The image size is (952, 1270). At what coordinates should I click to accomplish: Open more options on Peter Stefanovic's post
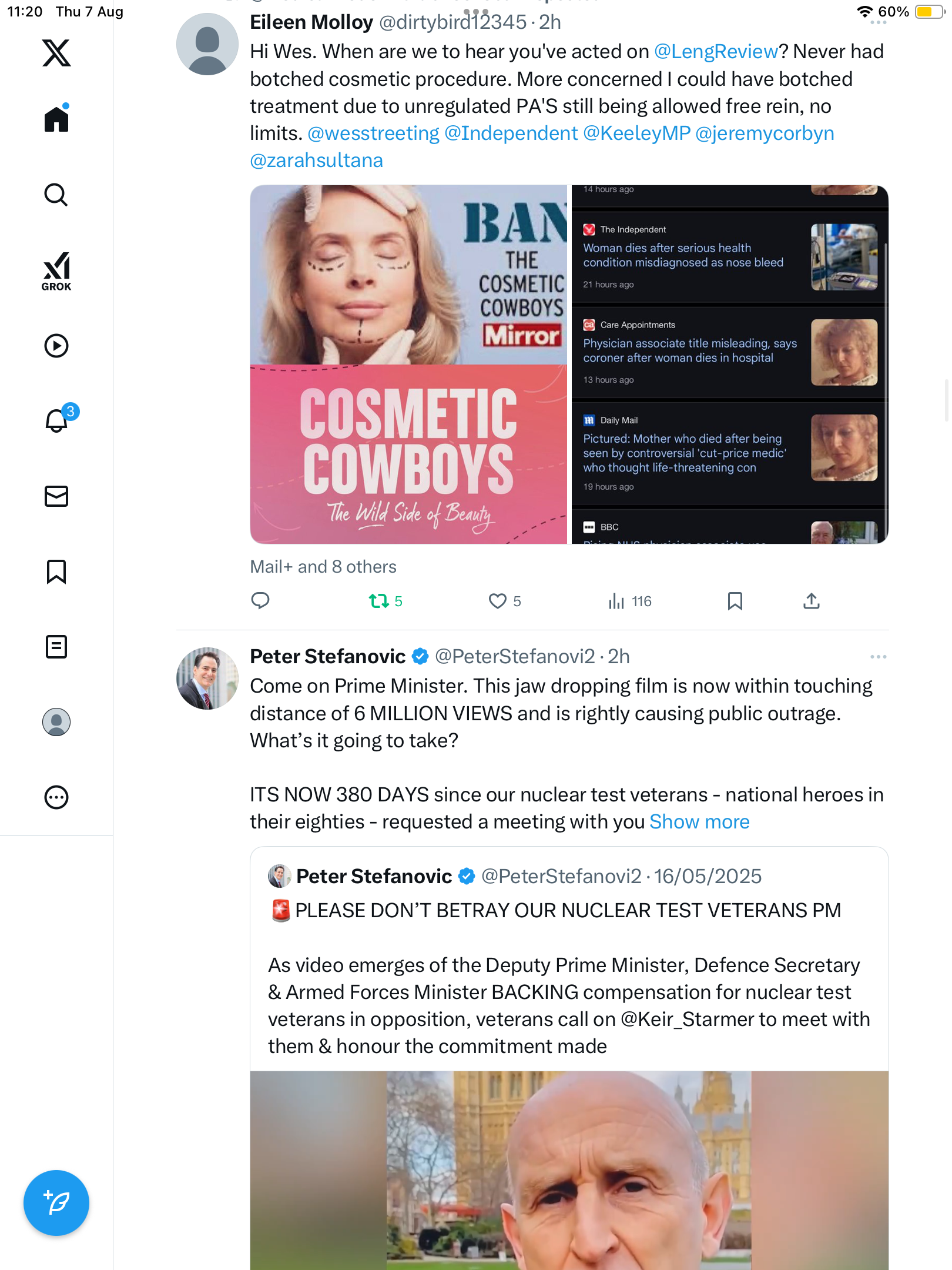tap(878, 656)
